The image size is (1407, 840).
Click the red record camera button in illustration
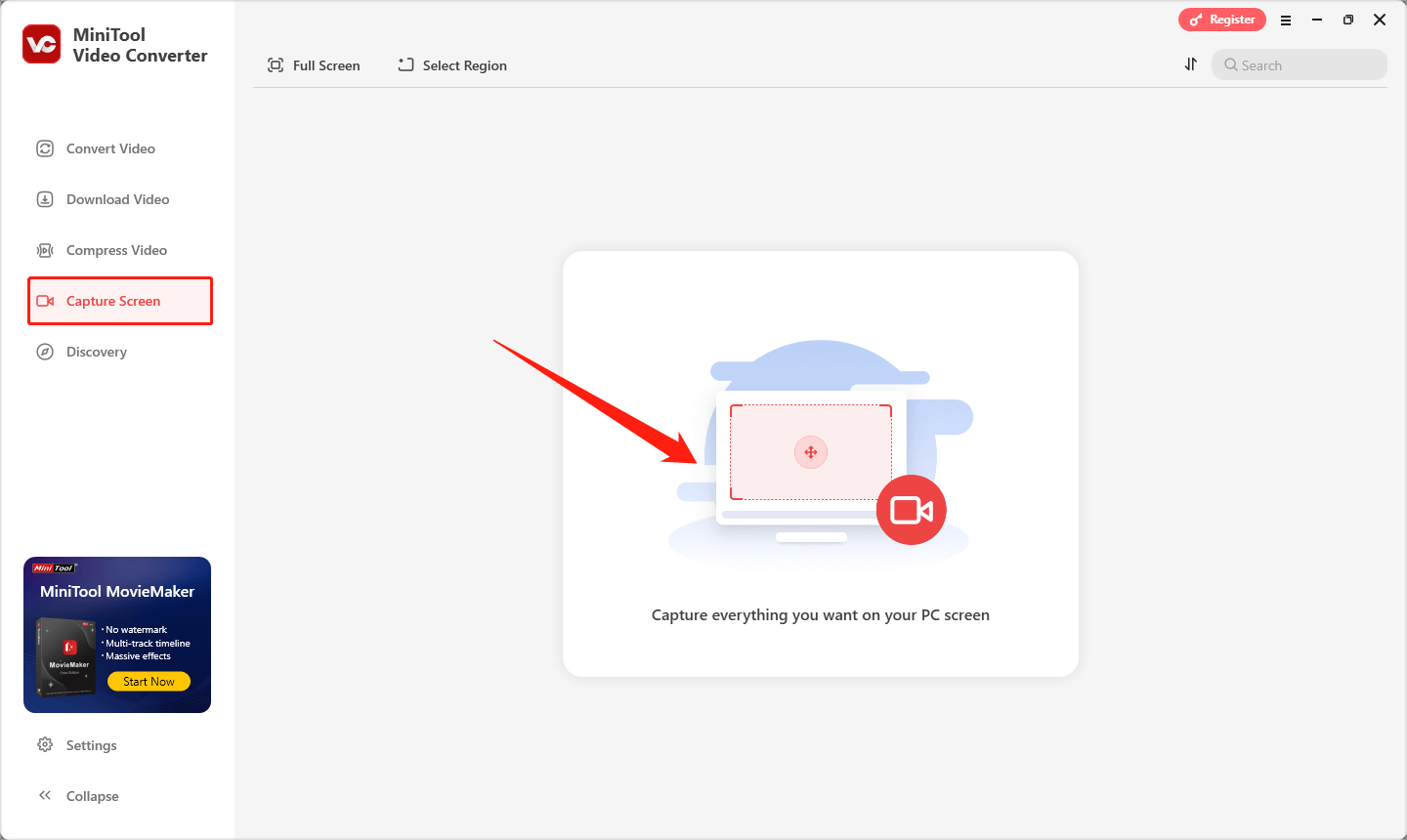point(911,510)
